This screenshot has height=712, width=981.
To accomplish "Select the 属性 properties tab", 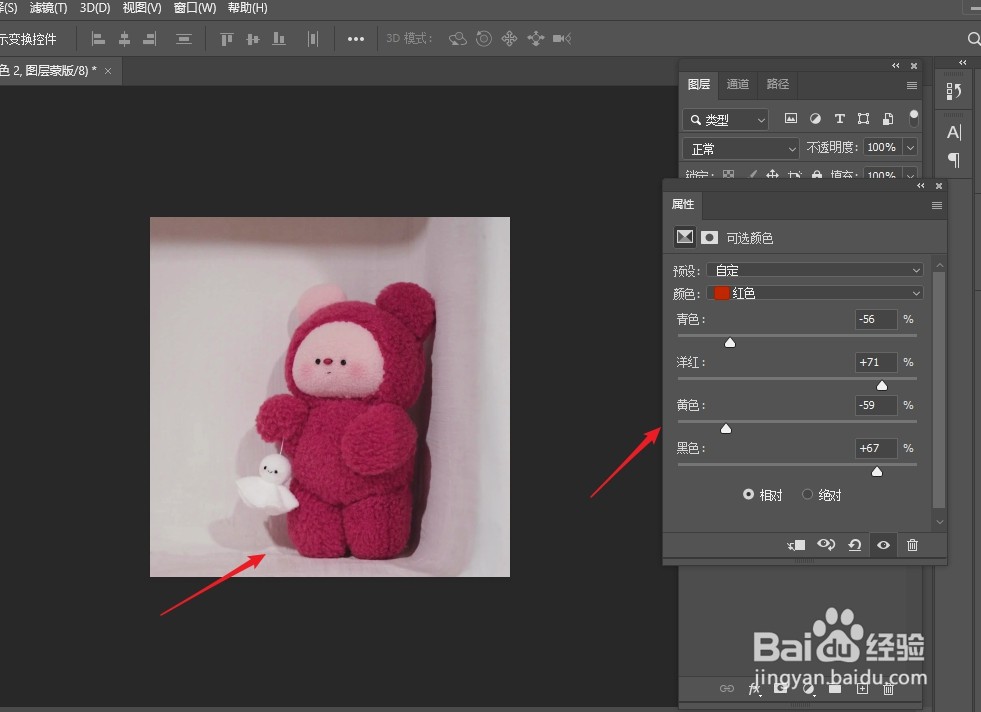I will click(x=683, y=204).
